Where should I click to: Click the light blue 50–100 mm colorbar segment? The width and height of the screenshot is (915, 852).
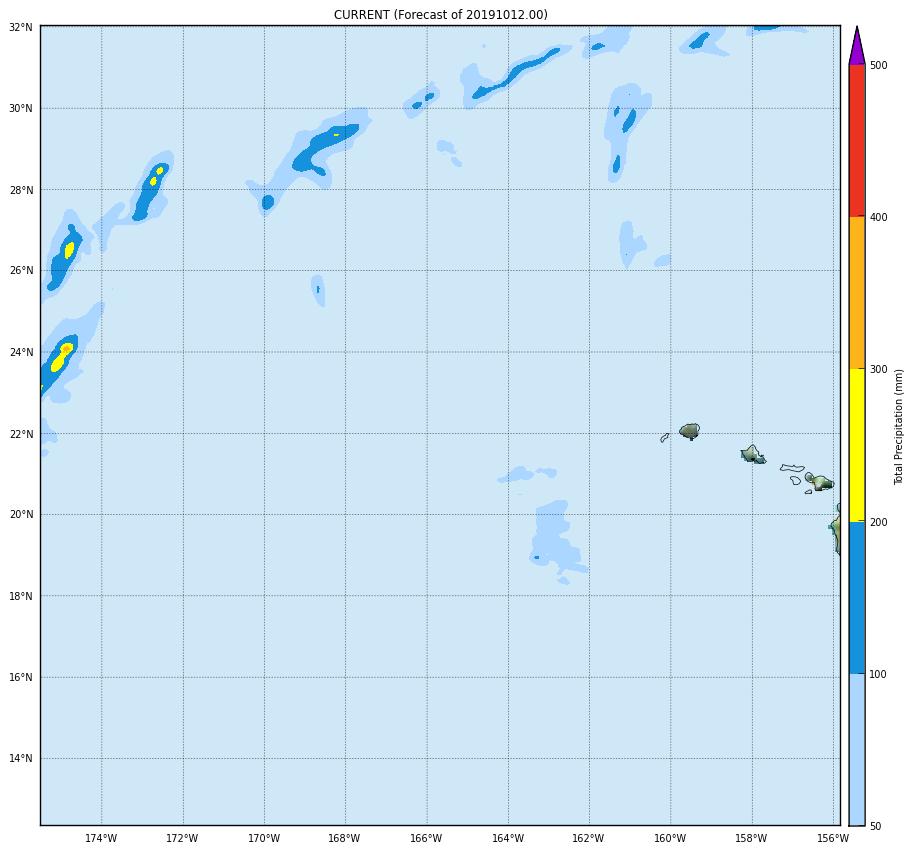[x=856, y=749]
